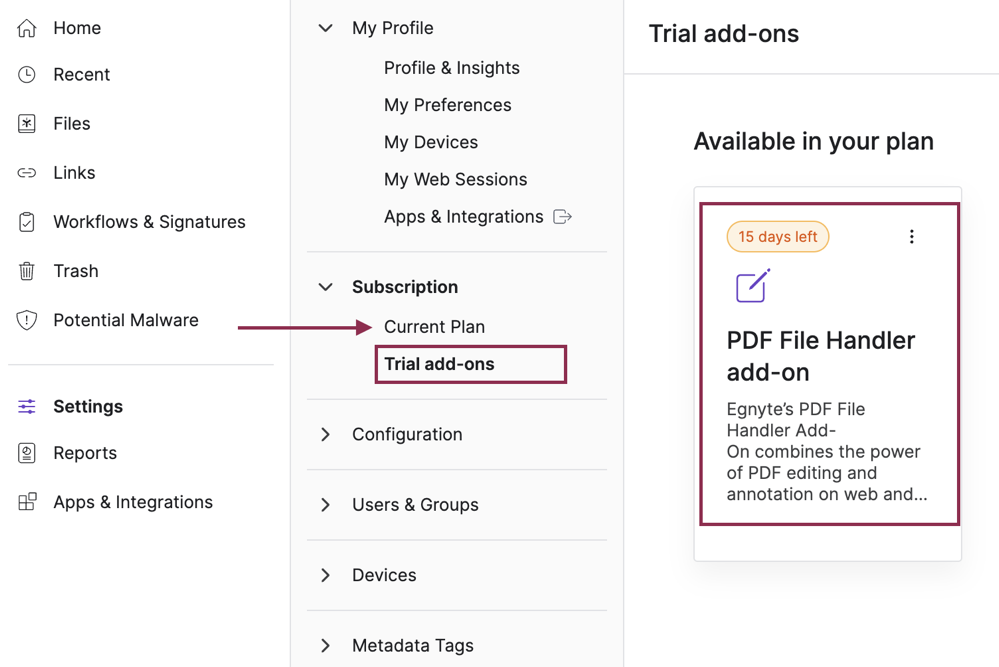
Task: Expand the Metadata Tags section
Action: pos(326,646)
